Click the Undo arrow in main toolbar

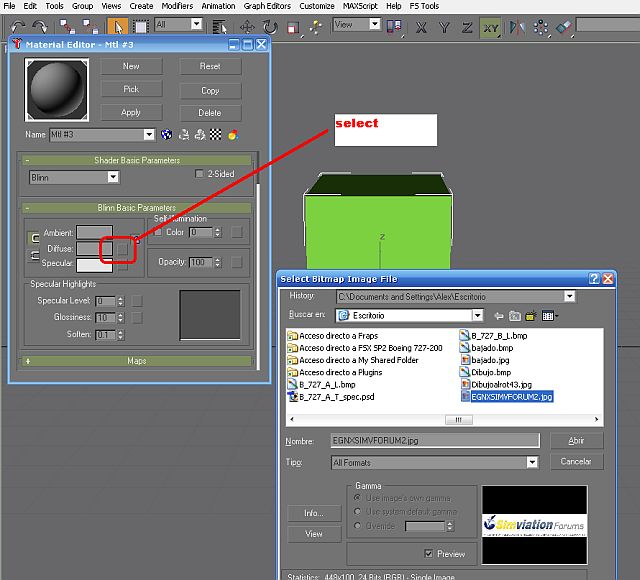18,27
